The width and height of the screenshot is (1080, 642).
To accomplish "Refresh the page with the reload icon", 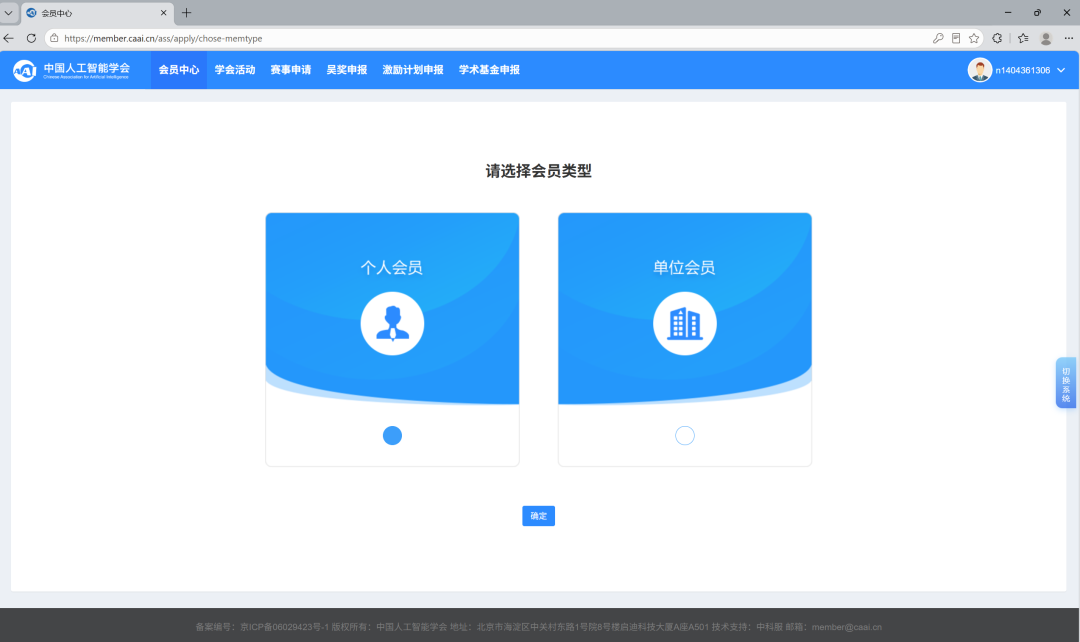I will point(31,39).
